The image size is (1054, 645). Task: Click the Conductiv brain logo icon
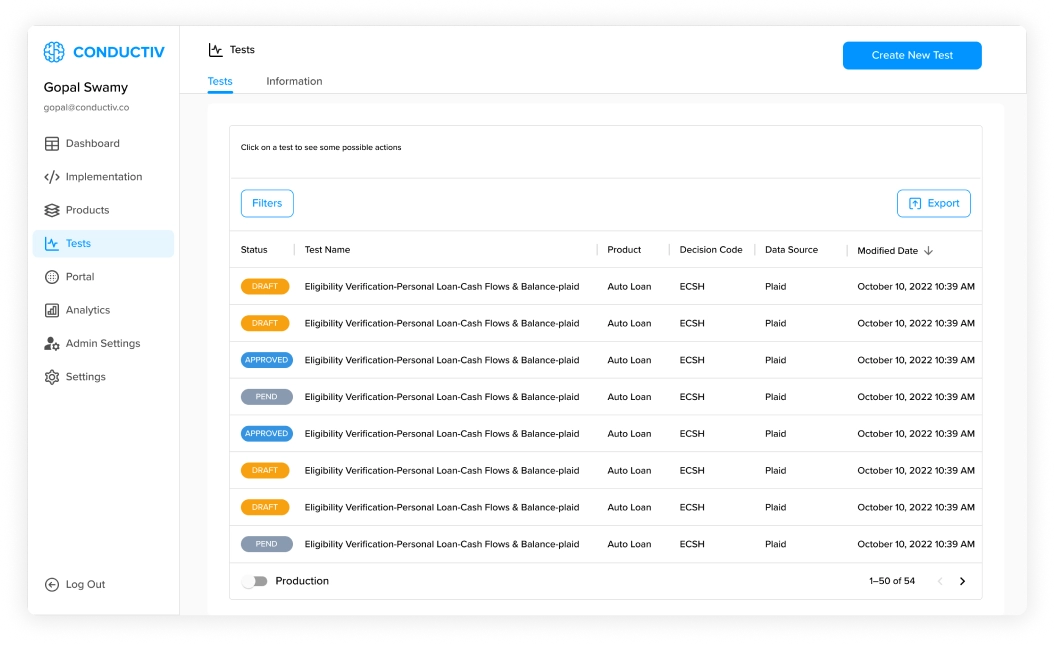(54, 52)
